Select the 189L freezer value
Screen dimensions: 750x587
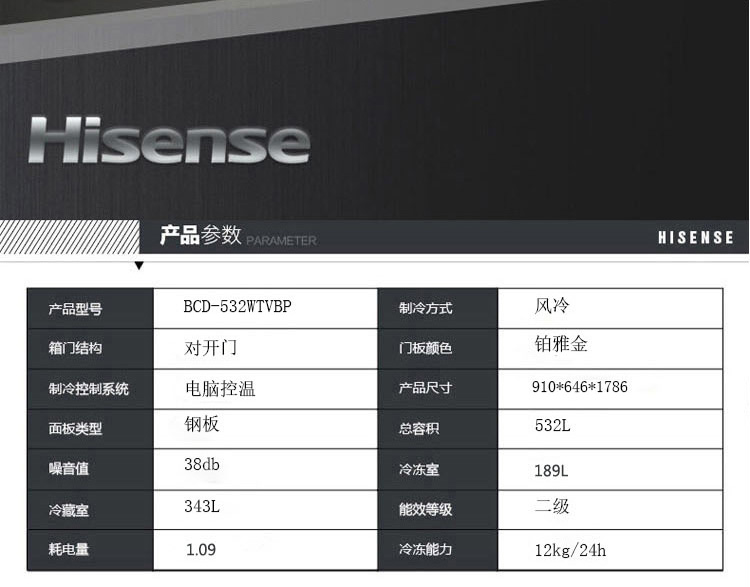coord(551,471)
